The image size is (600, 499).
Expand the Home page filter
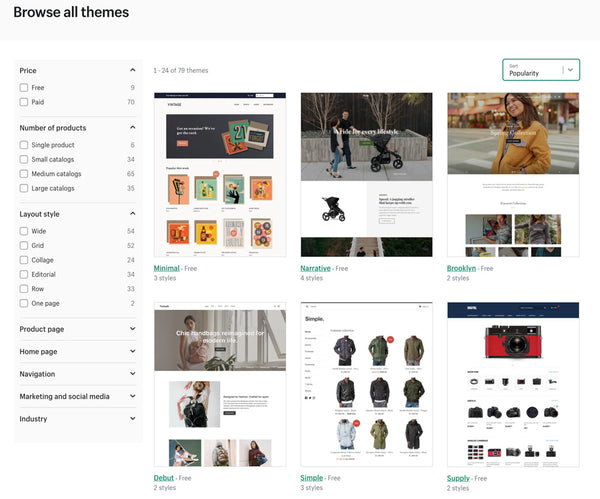tap(132, 351)
